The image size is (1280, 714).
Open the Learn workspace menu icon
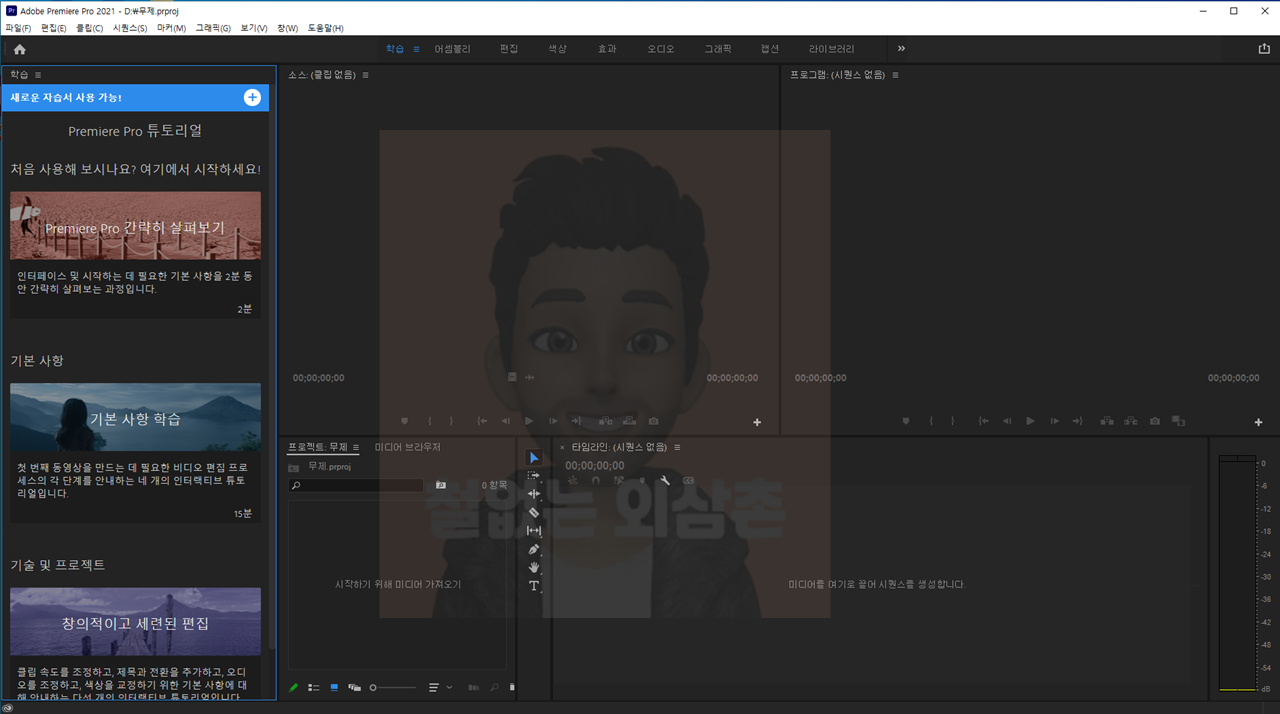pos(416,49)
